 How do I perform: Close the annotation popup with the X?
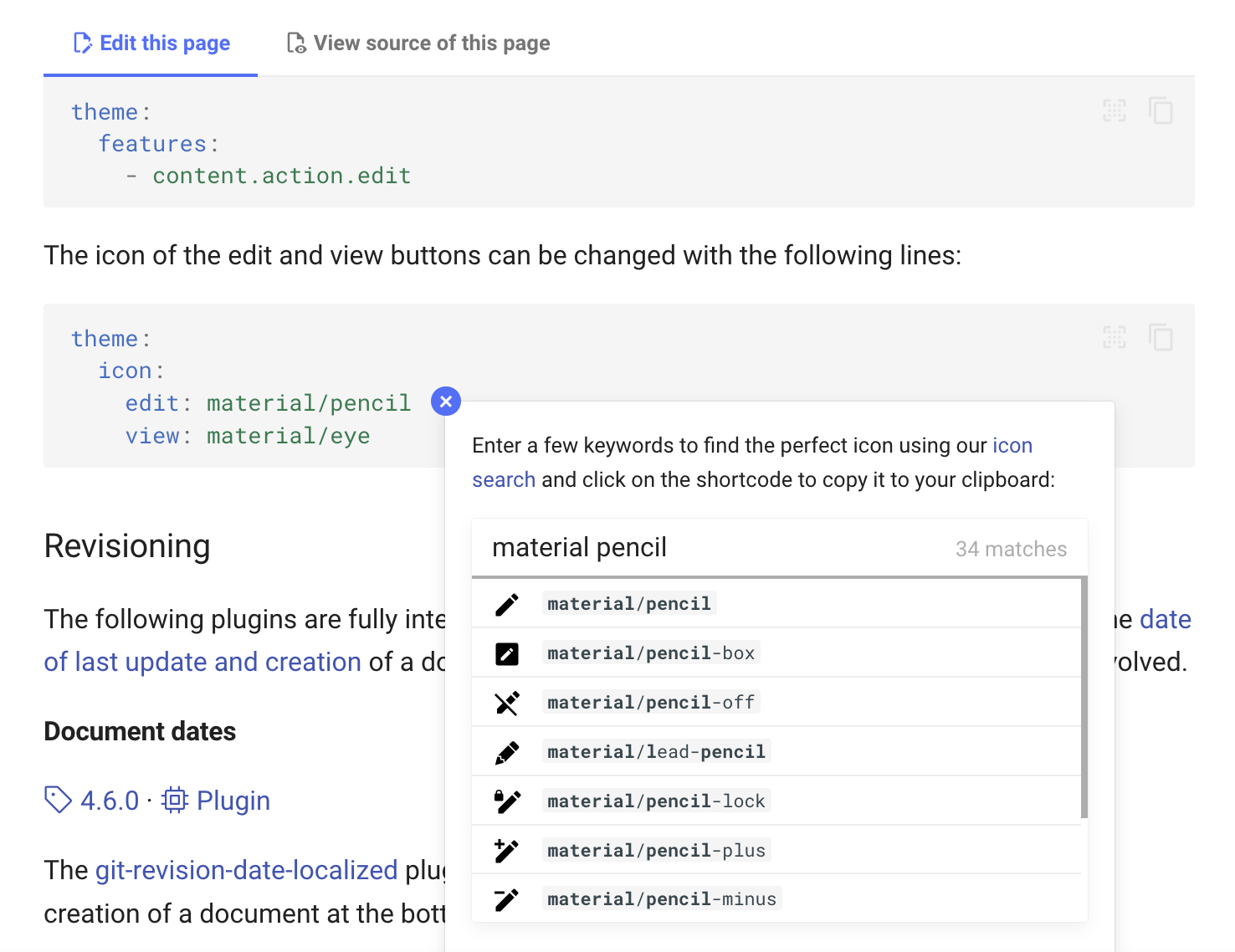click(446, 401)
